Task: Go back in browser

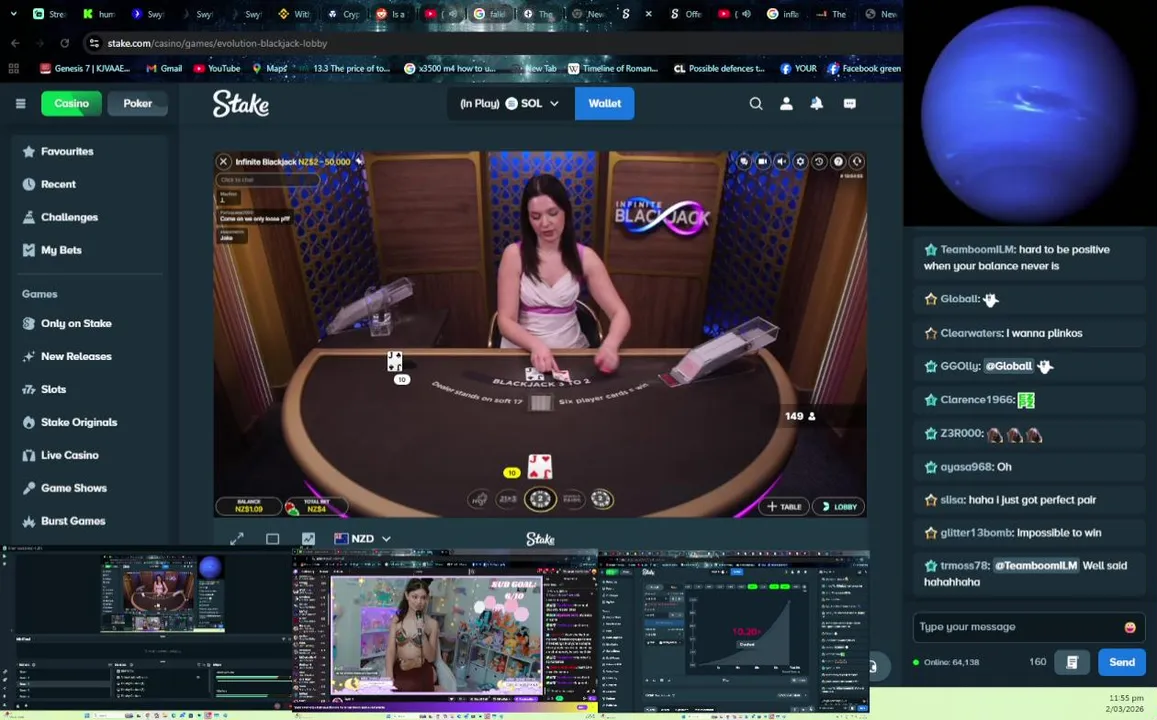Action: tap(15, 44)
